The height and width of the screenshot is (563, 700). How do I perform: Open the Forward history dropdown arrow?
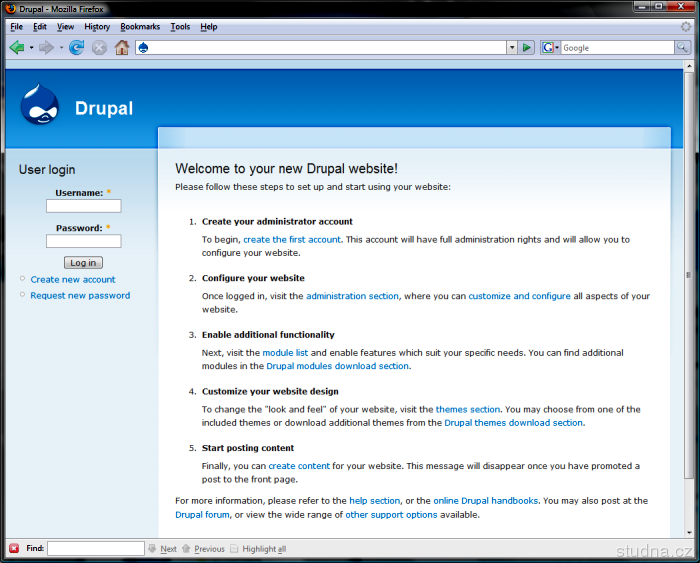(61, 47)
